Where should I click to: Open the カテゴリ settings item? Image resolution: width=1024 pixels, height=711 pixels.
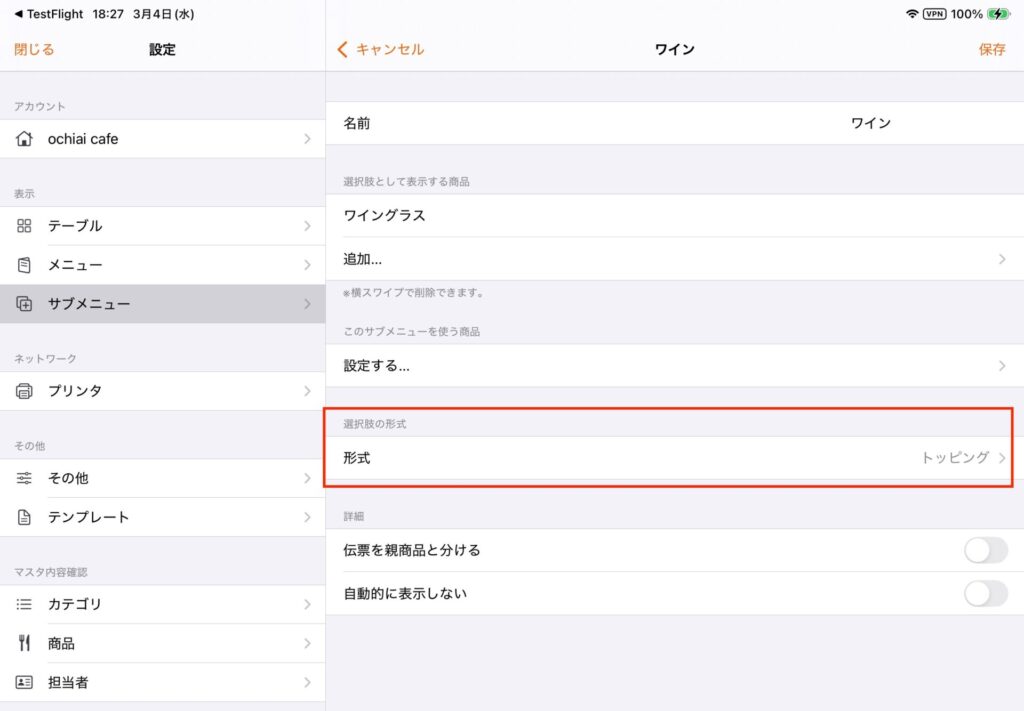point(162,604)
